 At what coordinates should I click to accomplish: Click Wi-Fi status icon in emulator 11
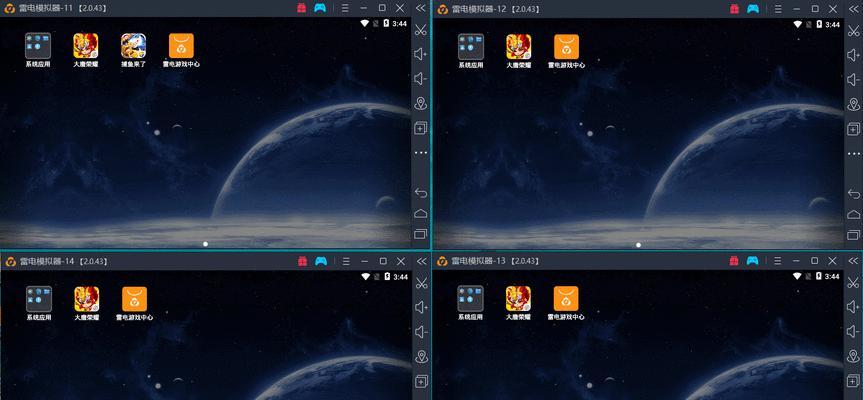[x=364, y=23]
